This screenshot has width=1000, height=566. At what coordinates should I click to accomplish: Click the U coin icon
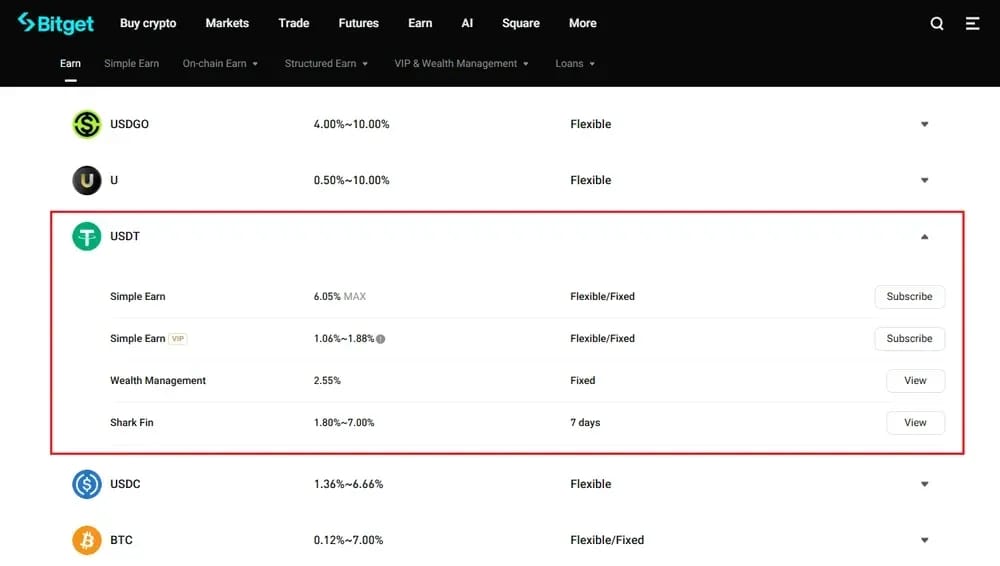tap(87, 180)
